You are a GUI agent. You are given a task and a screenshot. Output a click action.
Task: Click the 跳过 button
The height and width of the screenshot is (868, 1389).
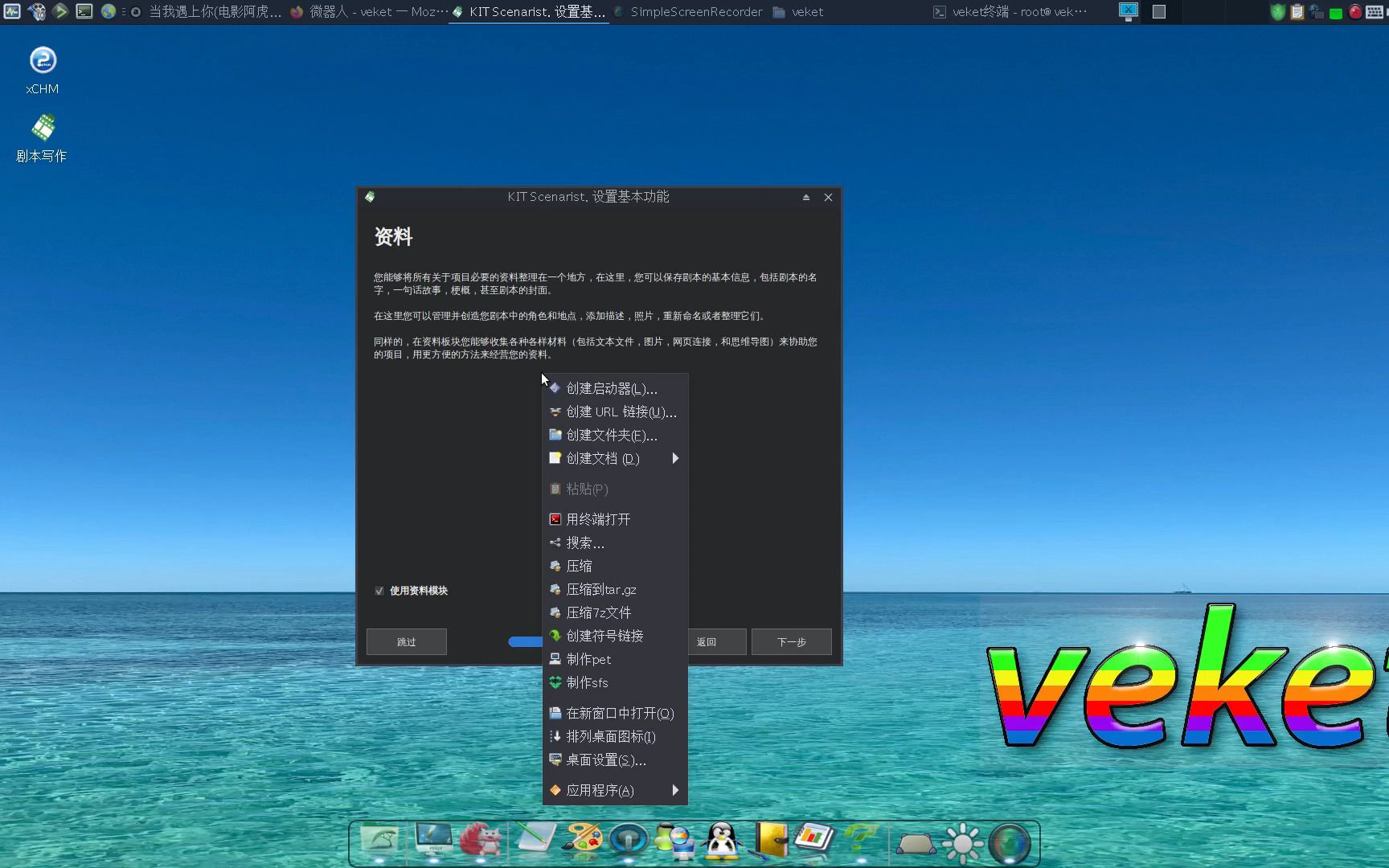click(x=407, y=642)
